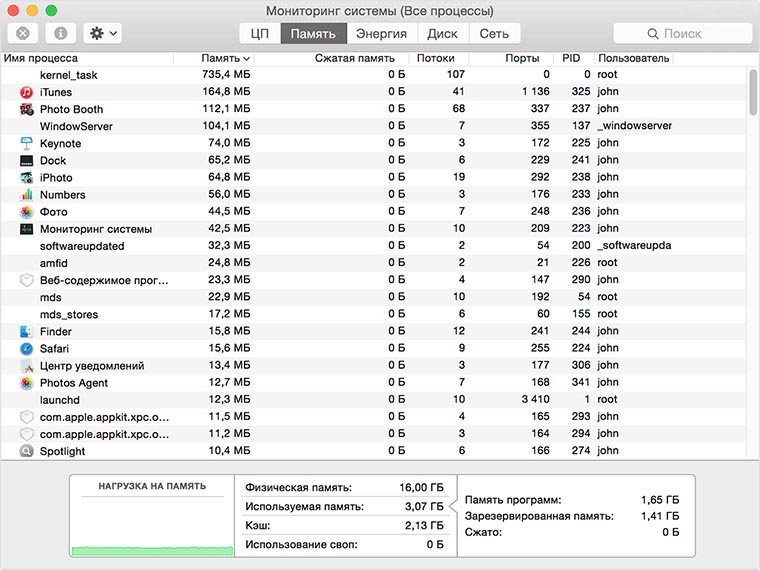Screen dimensions: 760x570
Task: Click the 3 410 ports value
Action: point(536,399)
